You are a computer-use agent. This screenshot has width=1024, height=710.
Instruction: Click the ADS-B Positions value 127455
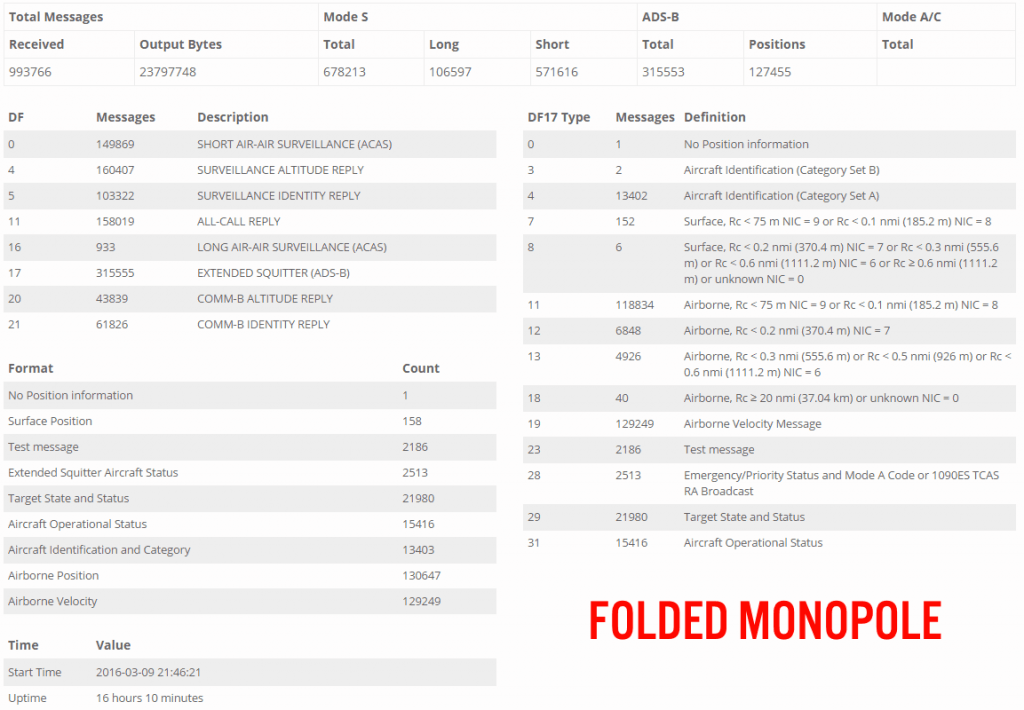pyautogui.click(x=770, y=72)
